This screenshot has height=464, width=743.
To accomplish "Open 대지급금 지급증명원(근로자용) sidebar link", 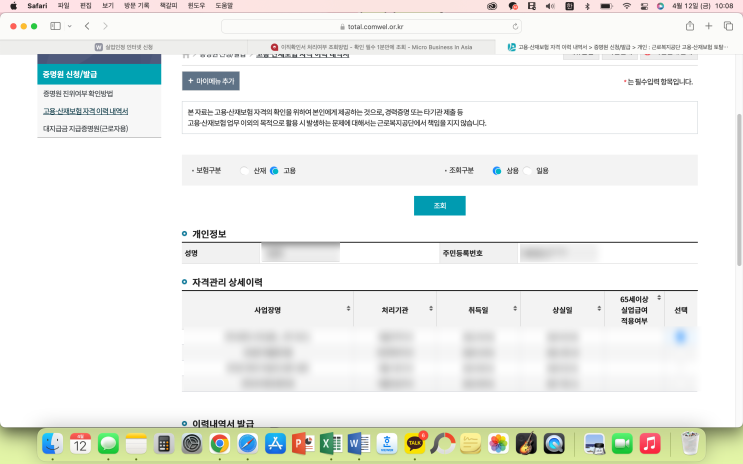I will tap(86, 128).
